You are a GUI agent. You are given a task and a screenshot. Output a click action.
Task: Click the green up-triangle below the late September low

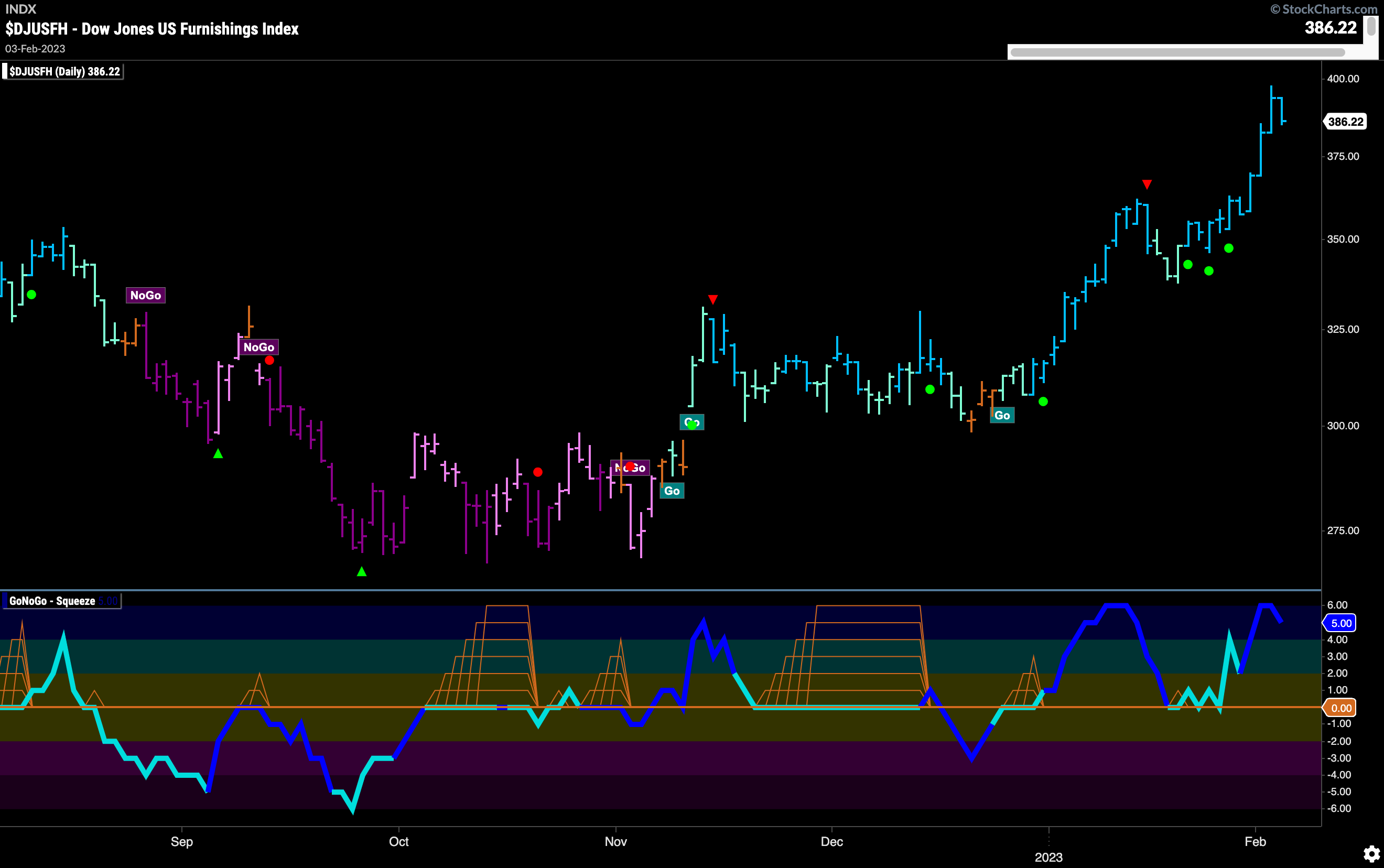click(x=362, y=571)
